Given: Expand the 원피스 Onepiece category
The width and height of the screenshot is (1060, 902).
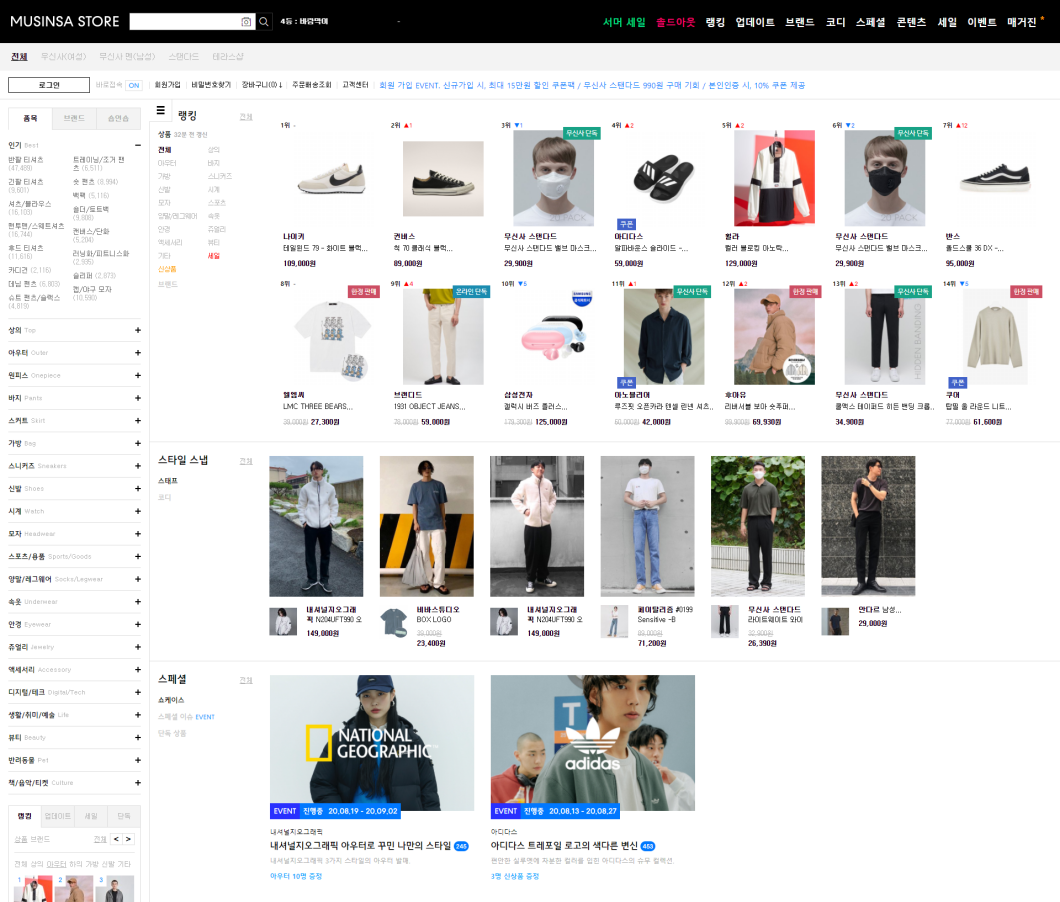Looking at the screenshot, I should pyautogui.click(x=138, y=375).
